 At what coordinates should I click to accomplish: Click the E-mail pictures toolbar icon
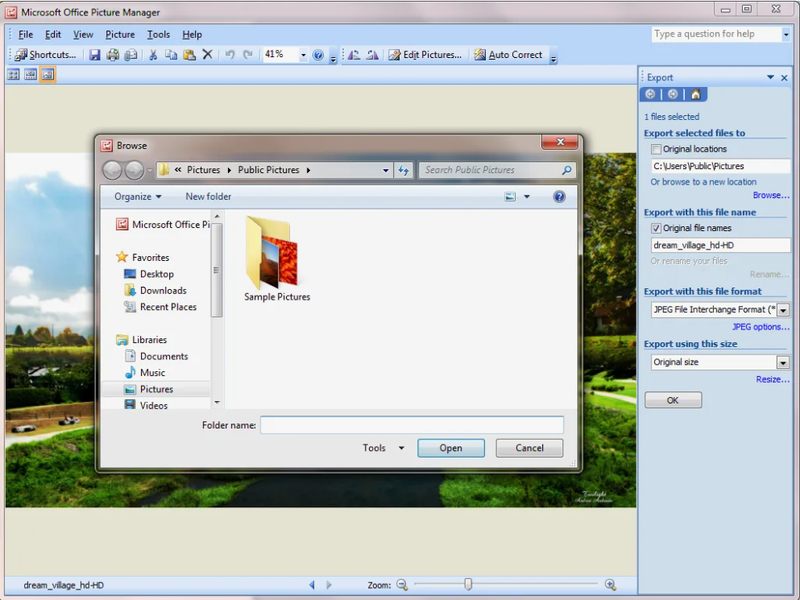[131, 55]
